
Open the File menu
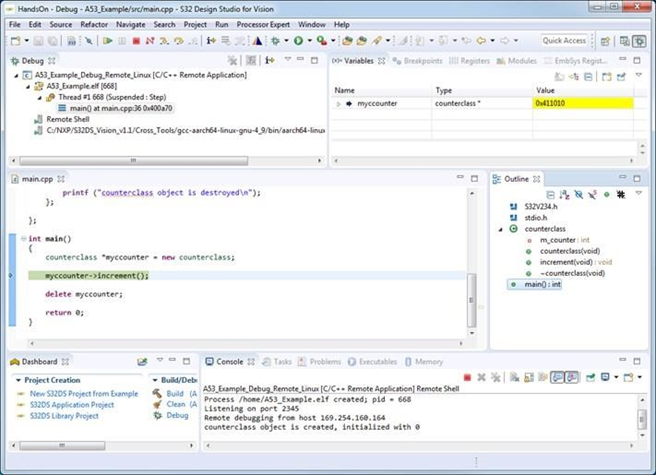pyautogui.click(x=15, y=25)
